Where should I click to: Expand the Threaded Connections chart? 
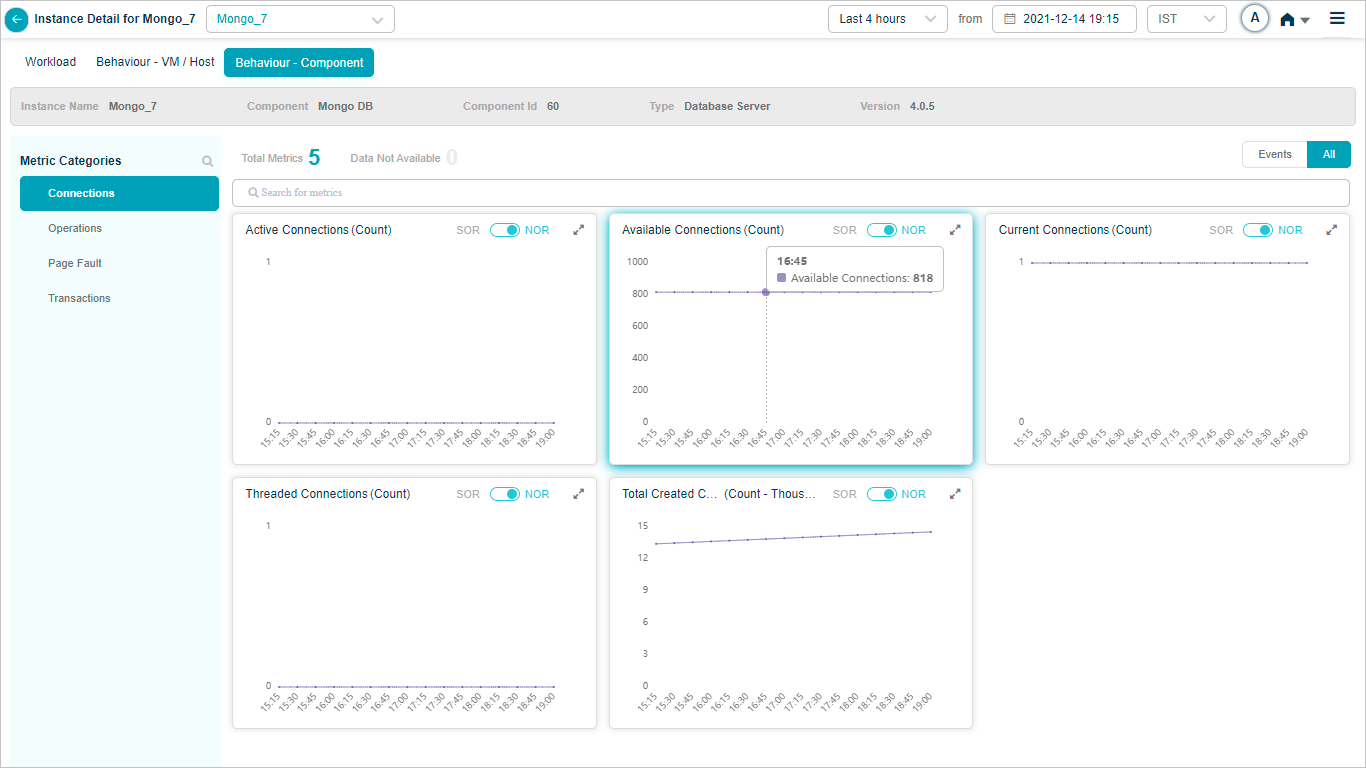pyautogui.click(x=578, y=494)
